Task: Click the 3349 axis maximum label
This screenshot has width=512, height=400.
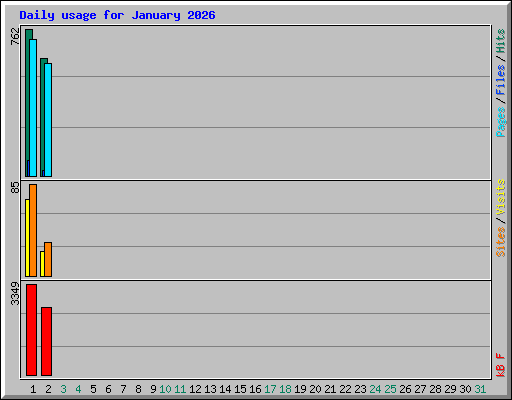Action: (x=15, y=294)
